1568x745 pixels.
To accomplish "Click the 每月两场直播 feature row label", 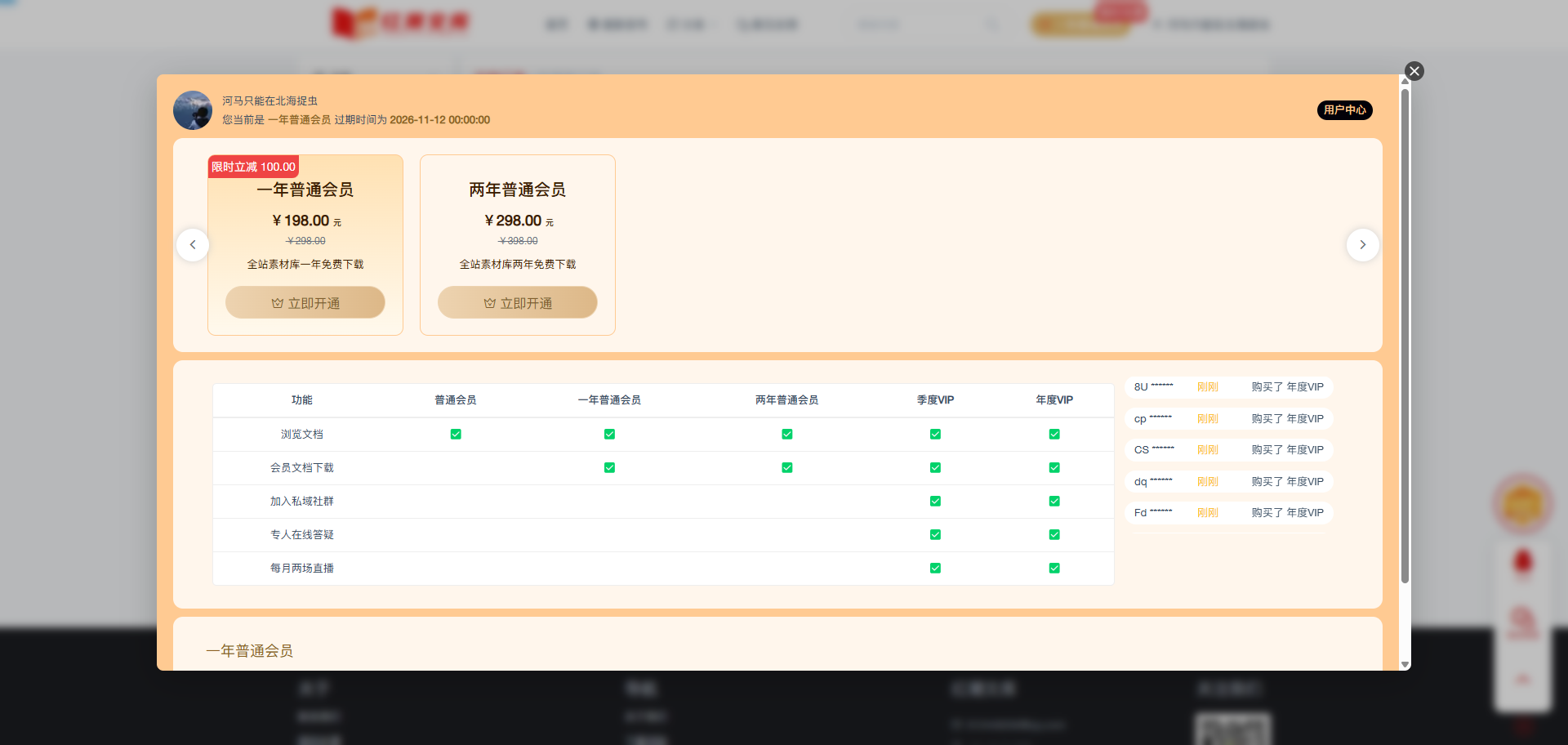I will click(x=302, y=569).
